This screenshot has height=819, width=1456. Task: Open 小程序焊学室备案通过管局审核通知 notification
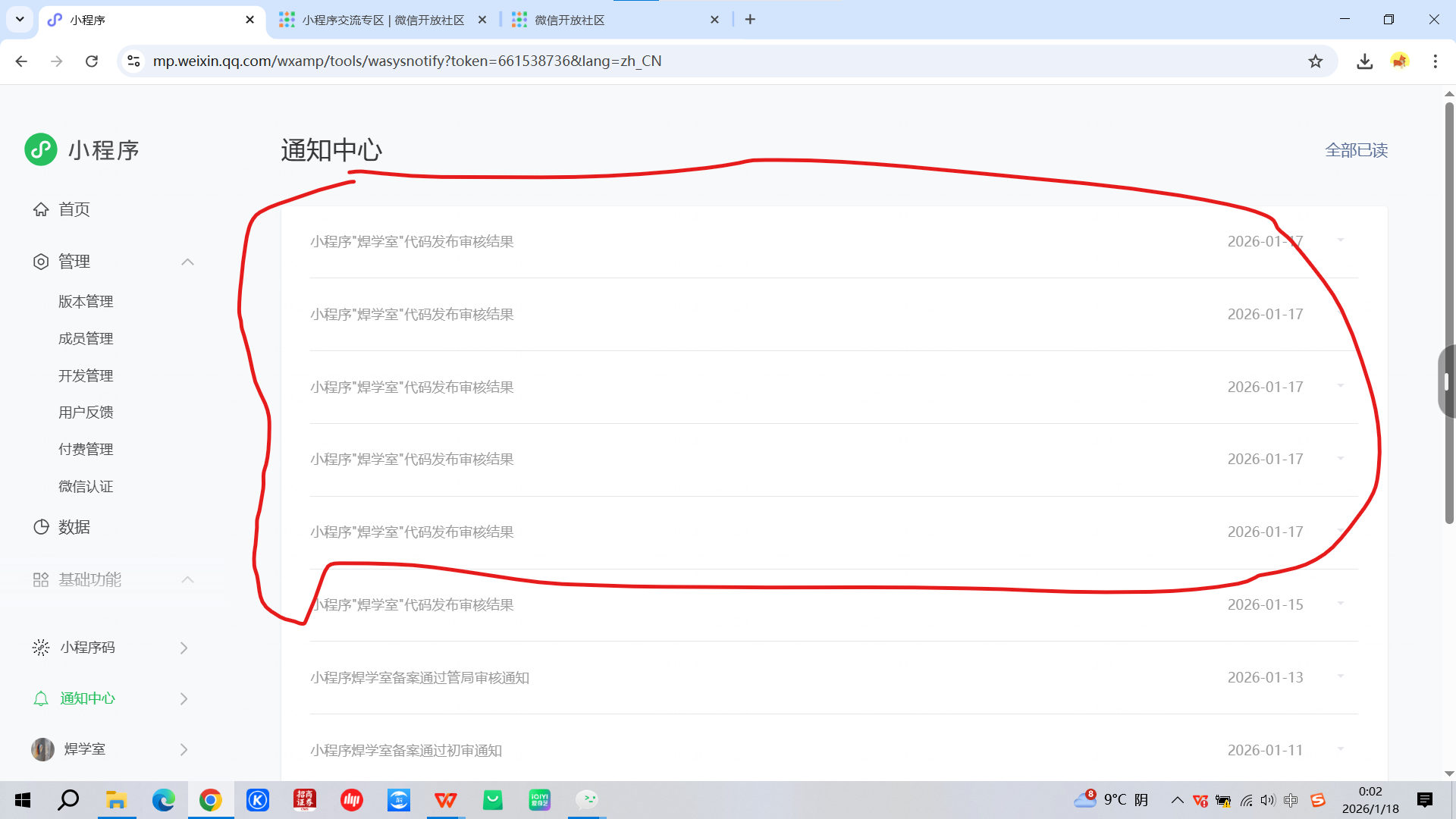pos(419,677)
